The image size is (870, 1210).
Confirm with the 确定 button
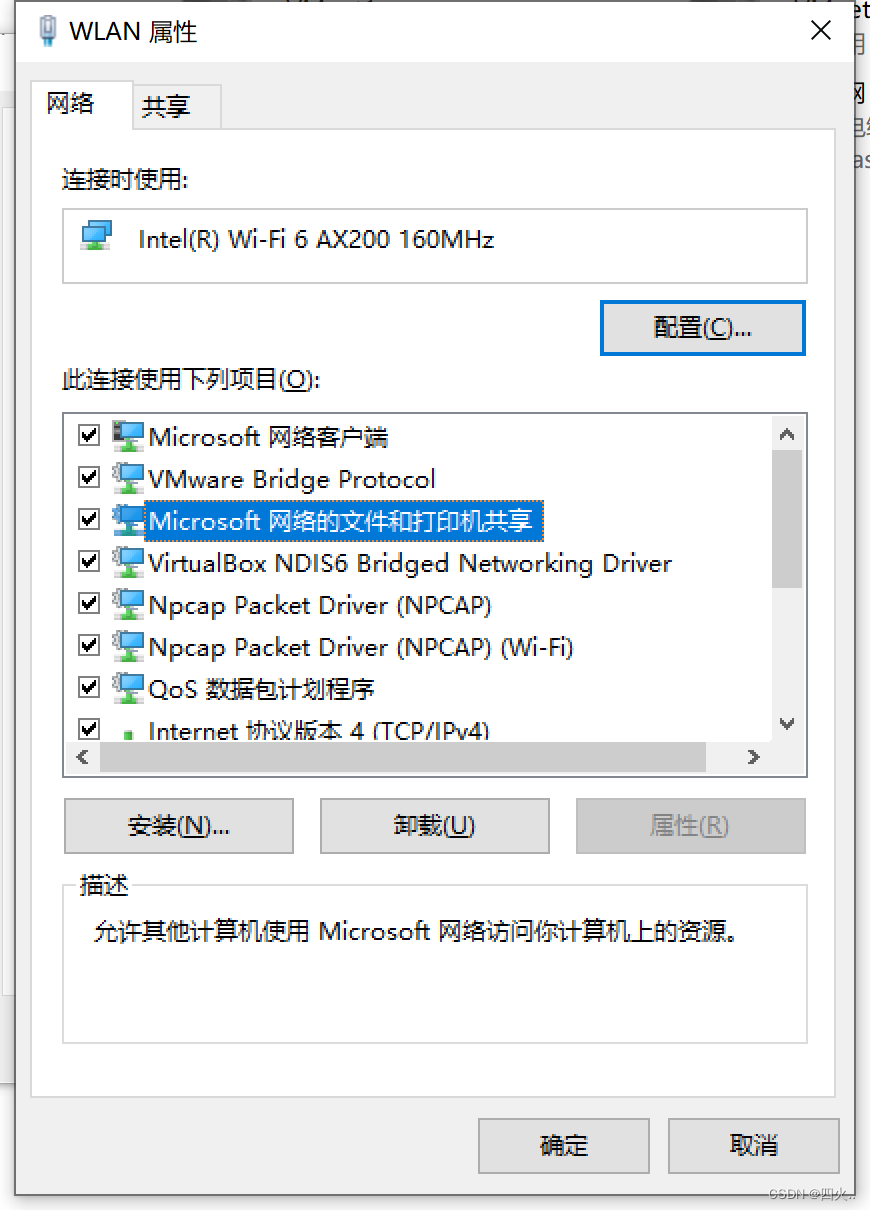(564, 1145)
